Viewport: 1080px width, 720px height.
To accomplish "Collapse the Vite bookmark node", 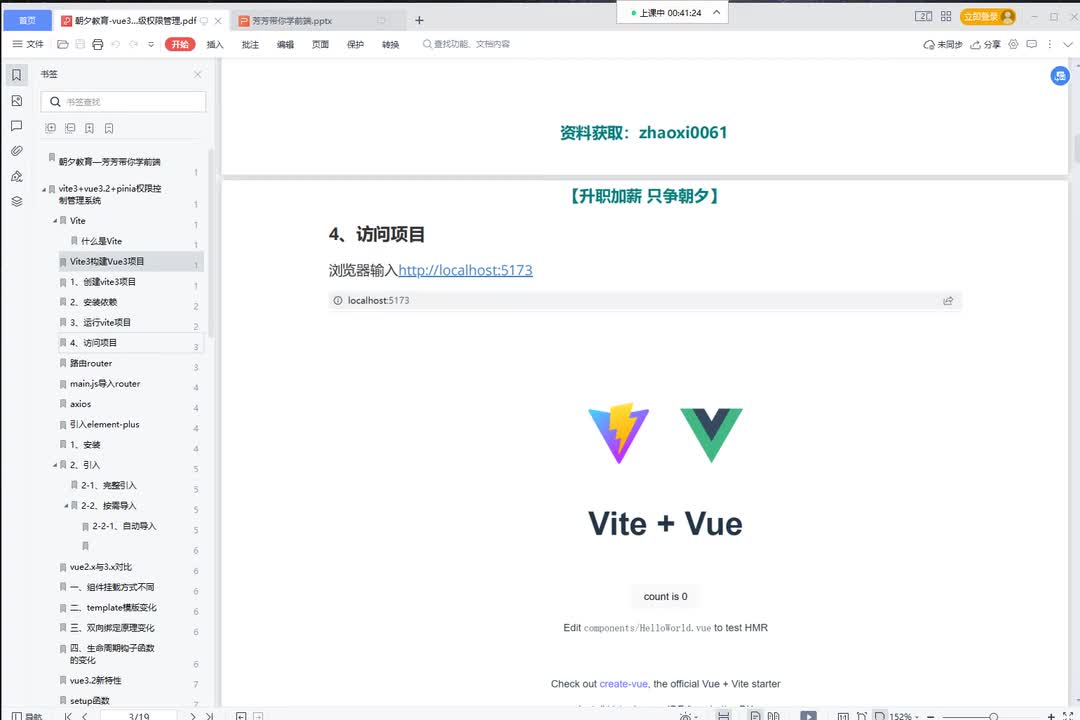I will [55, 220].
